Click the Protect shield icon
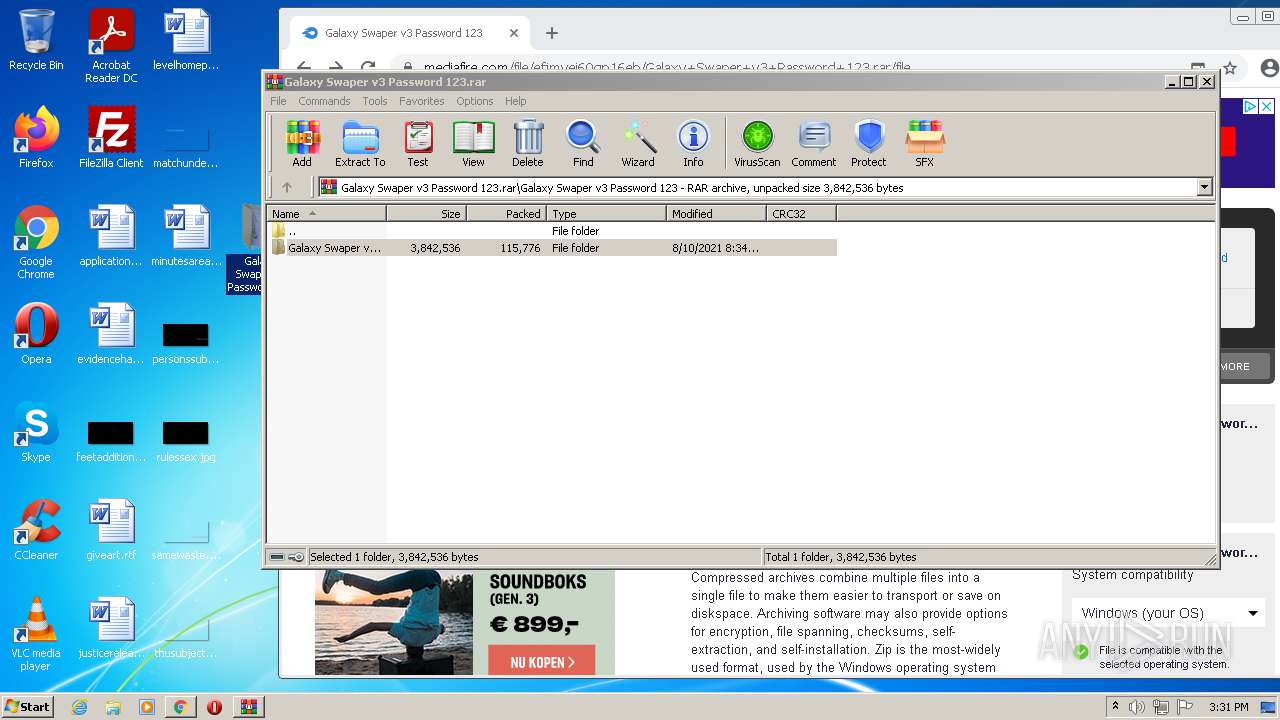This screenshot has width=1280, height=720. pyautogui.click(x=869, y=143)
